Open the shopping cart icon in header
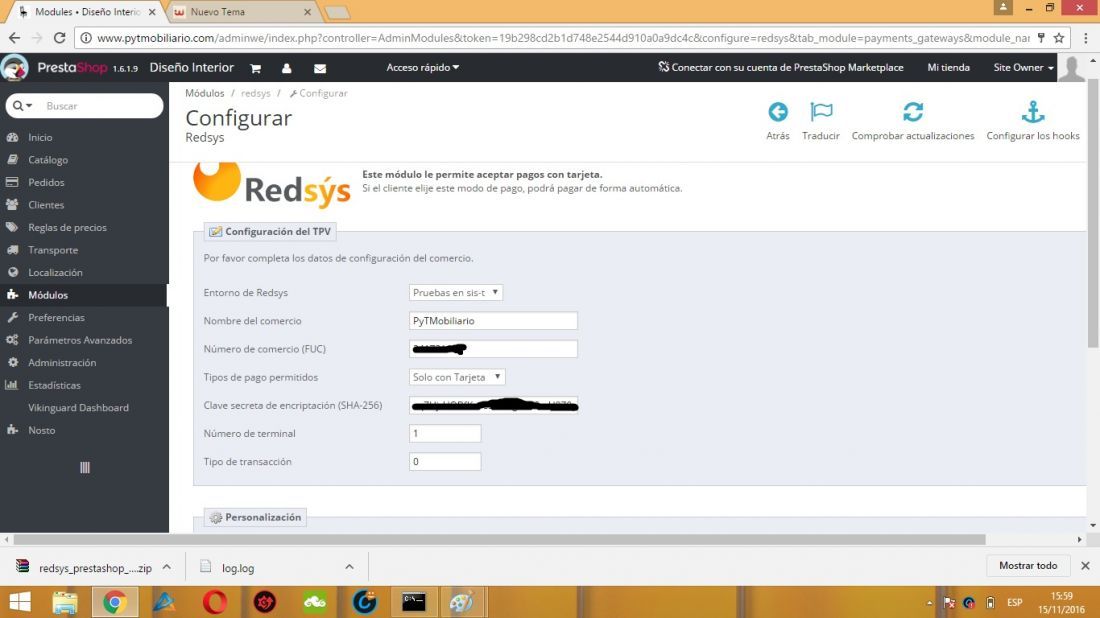Viewport: 1100px width, 618px height. [x=255, y=68]
